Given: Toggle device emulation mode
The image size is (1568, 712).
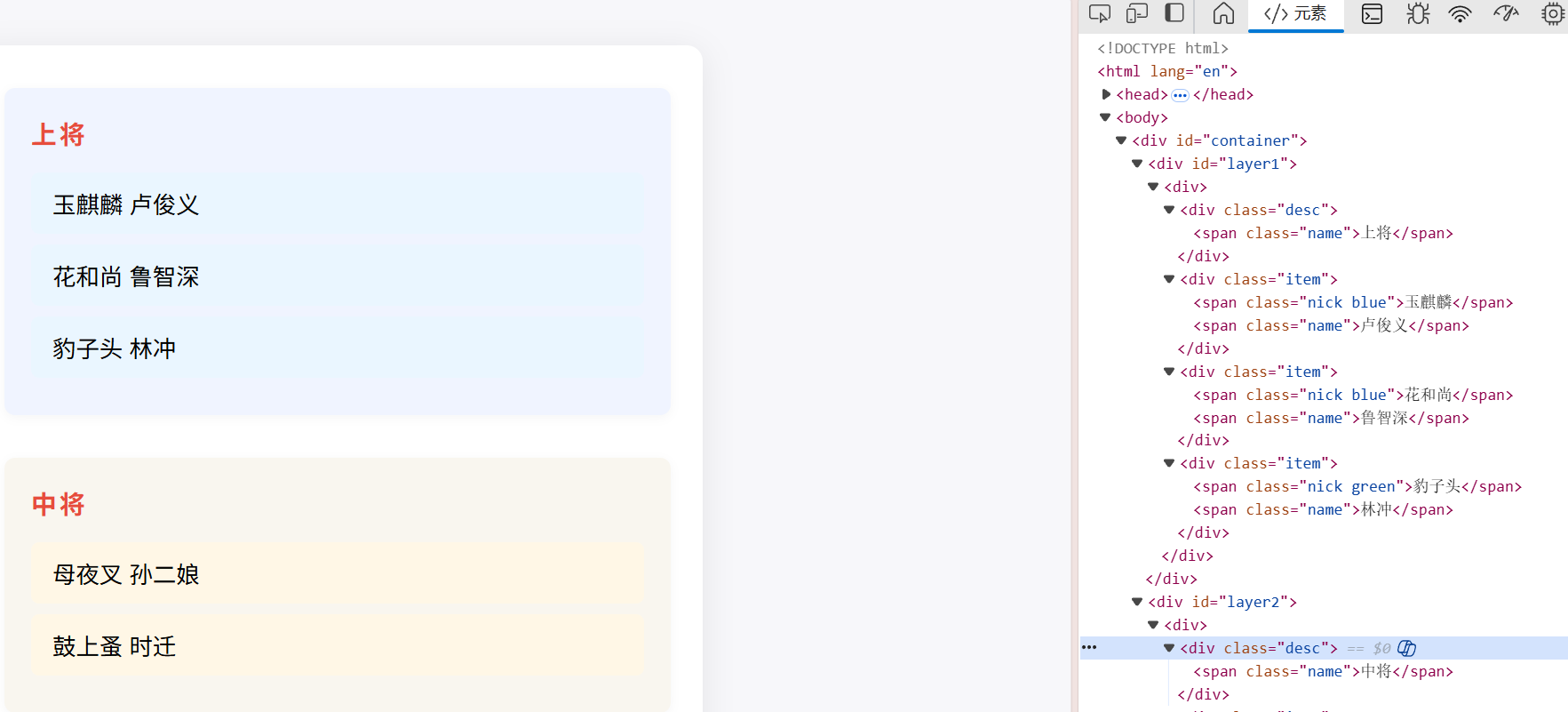Looking at the screenshot, I should point(1137,13).
